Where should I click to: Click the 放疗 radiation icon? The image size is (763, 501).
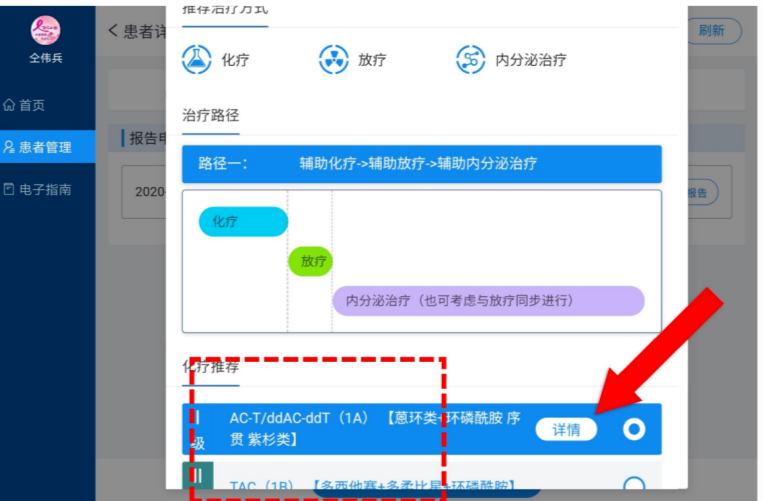click(334, 59)
